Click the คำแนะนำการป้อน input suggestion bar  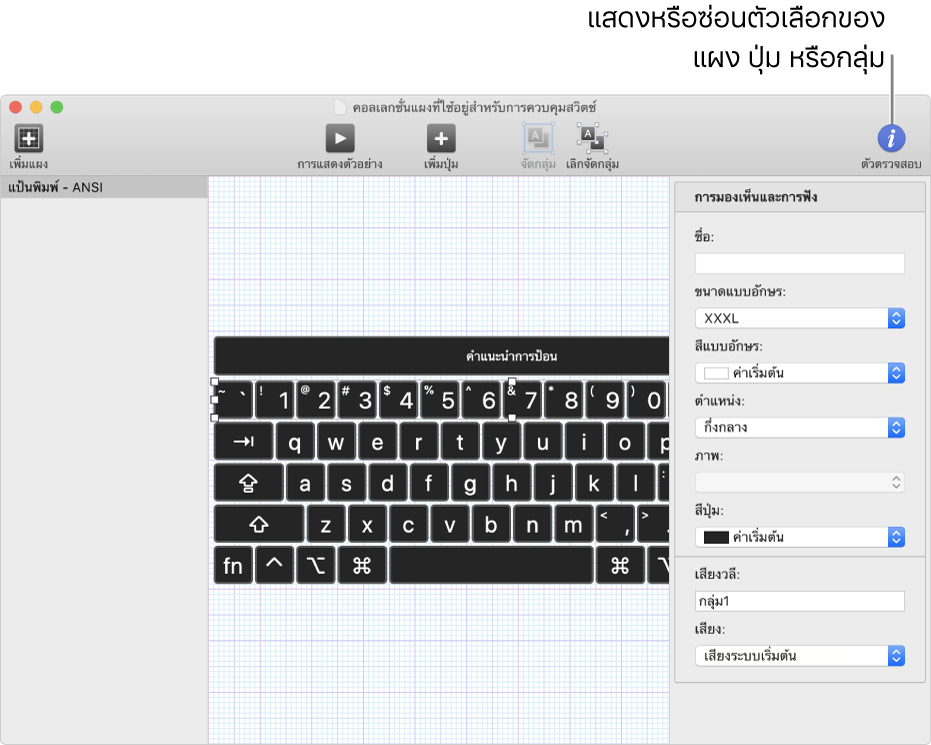[x=441, y=356]
